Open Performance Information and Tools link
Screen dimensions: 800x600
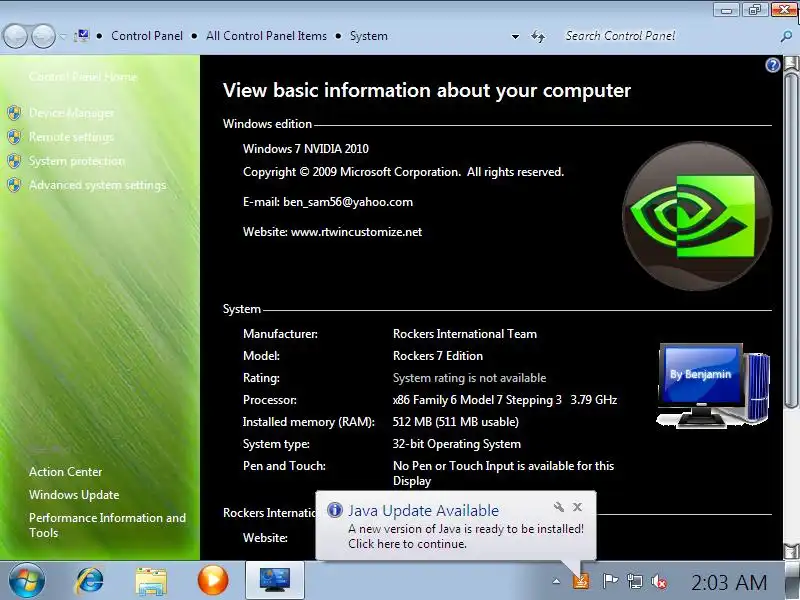tap(107, 525)
